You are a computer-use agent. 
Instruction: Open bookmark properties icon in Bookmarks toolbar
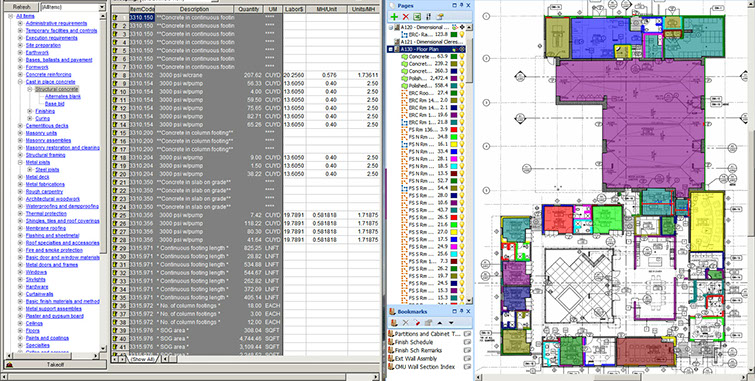(x=428, y=323)
